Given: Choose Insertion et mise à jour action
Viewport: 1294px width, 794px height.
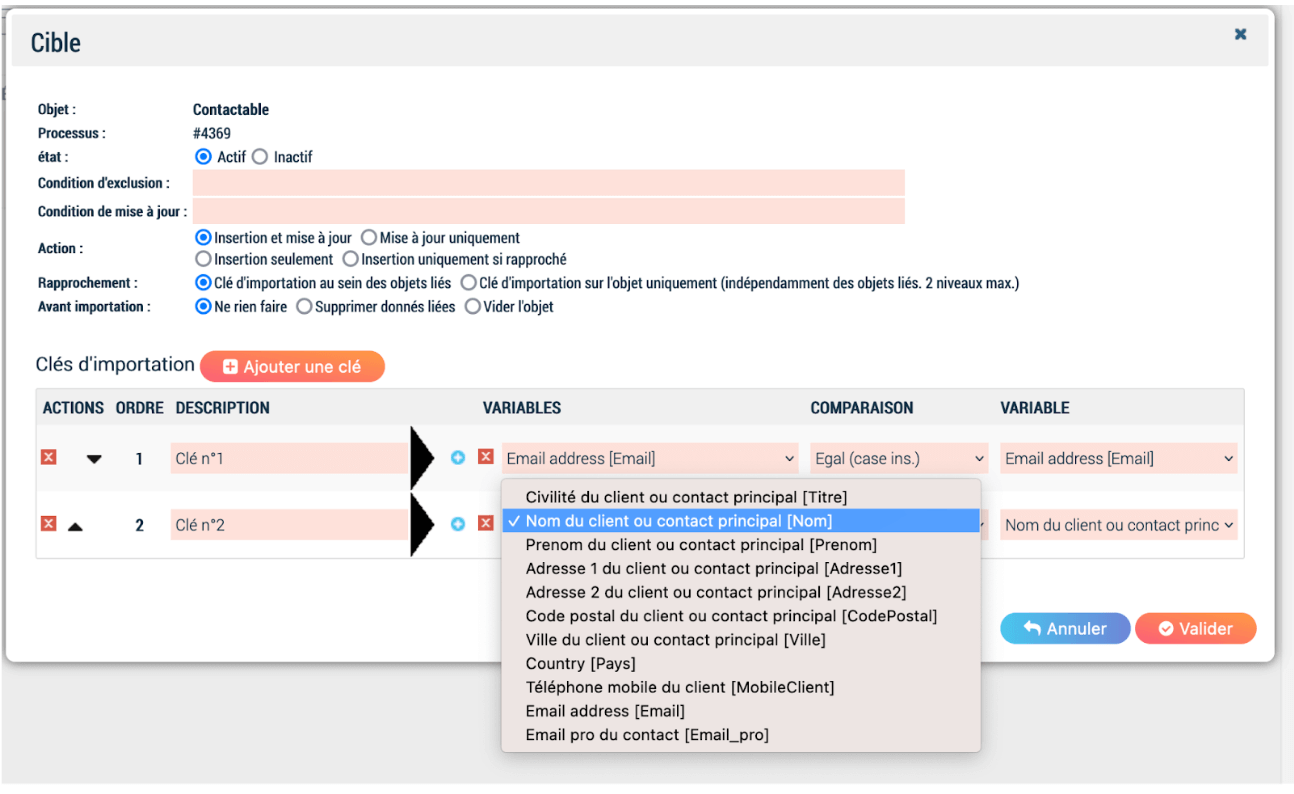Looking at the screenshot, I should 203,238.
